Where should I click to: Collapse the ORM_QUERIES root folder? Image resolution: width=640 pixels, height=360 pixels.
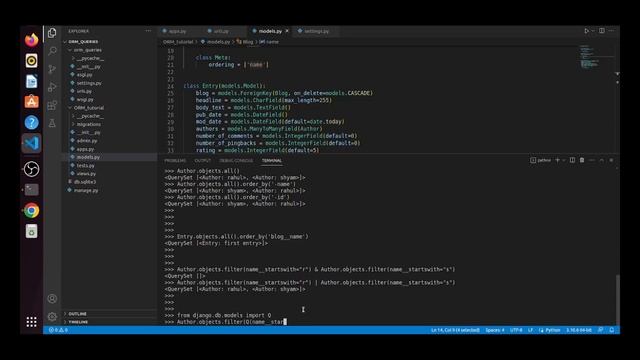(83, 42)
